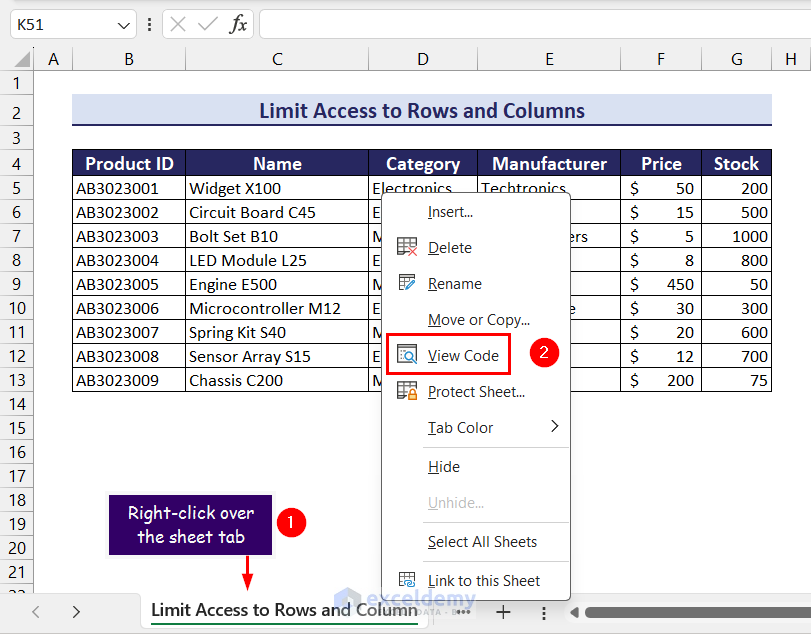Image resolution: width=811 pixels, height=634 pixels.
Task: Click the View Code magnifier icon
Action: [407, 355]
